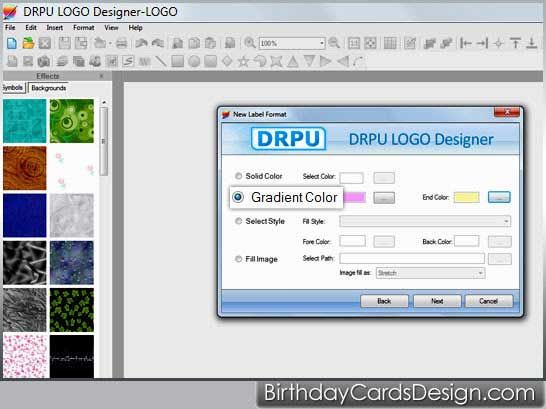Open the Fill Style dropdown

click(x=425, y=221)
